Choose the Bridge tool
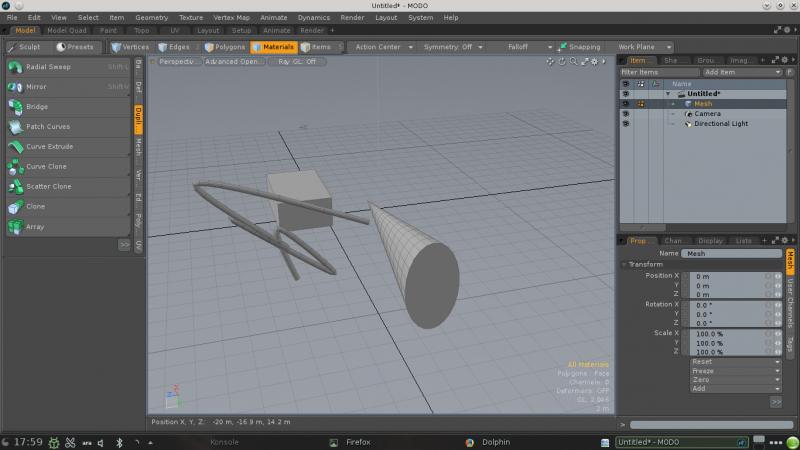Screen dimensions: 800x450 coord(68,107)
